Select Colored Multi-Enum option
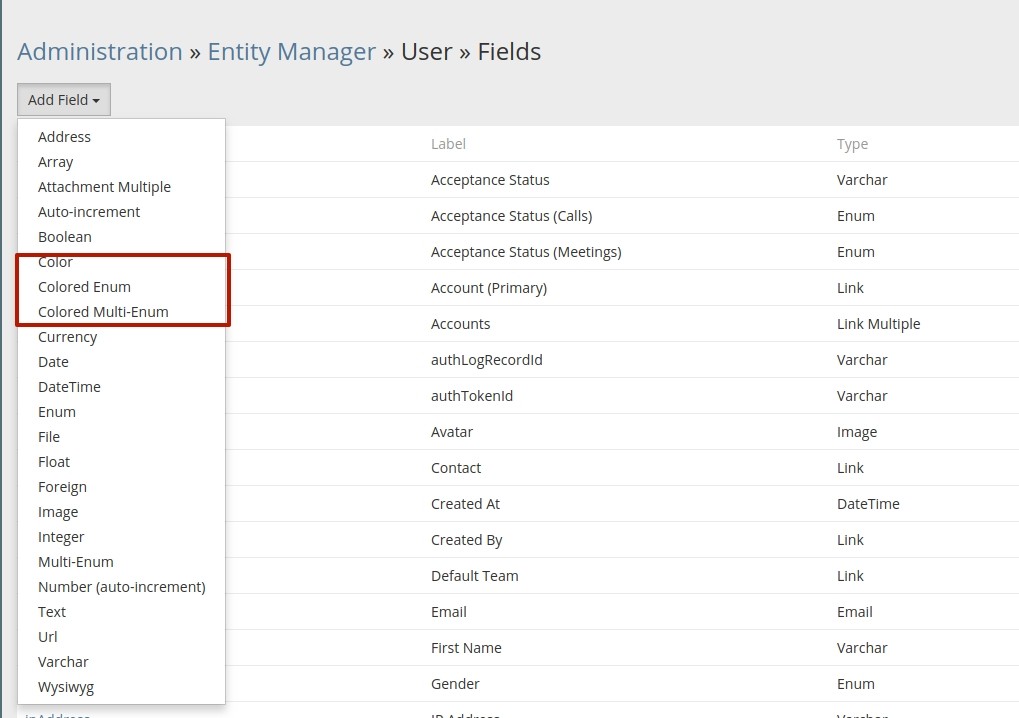 click(x=103, y=312)
